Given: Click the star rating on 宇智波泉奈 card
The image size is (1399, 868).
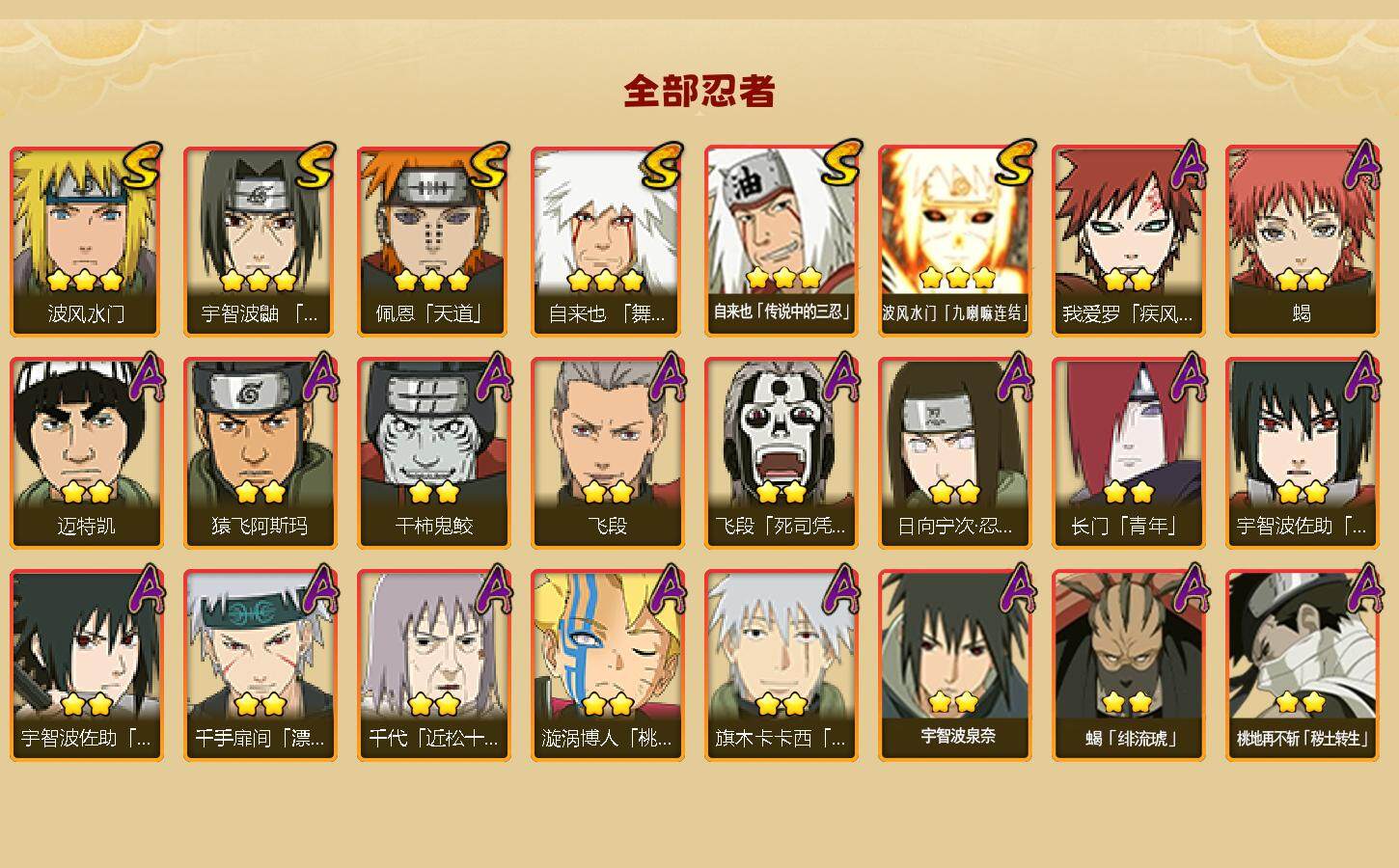Looking at the screenshot, I should (953, 702).
